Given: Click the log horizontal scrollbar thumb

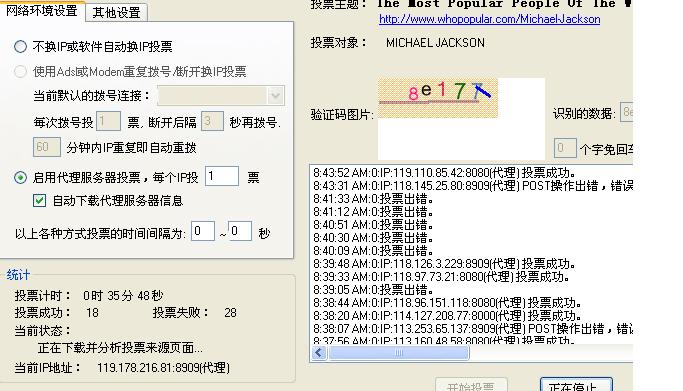Looking at the screenshot, I should [398, 353].
